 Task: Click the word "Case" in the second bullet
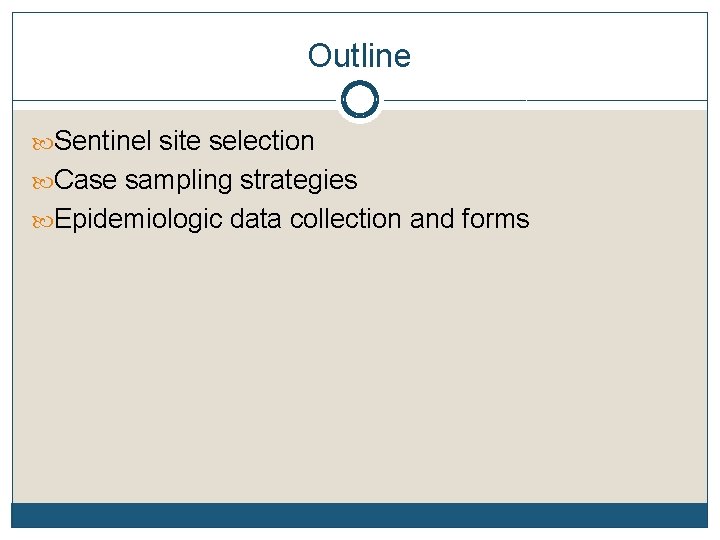coord(85,181)
